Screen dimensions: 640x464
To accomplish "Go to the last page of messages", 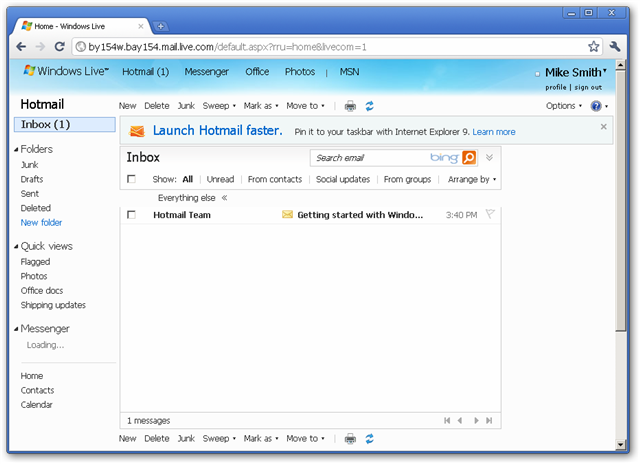I will pyautogui.click(x=489, y=420).
